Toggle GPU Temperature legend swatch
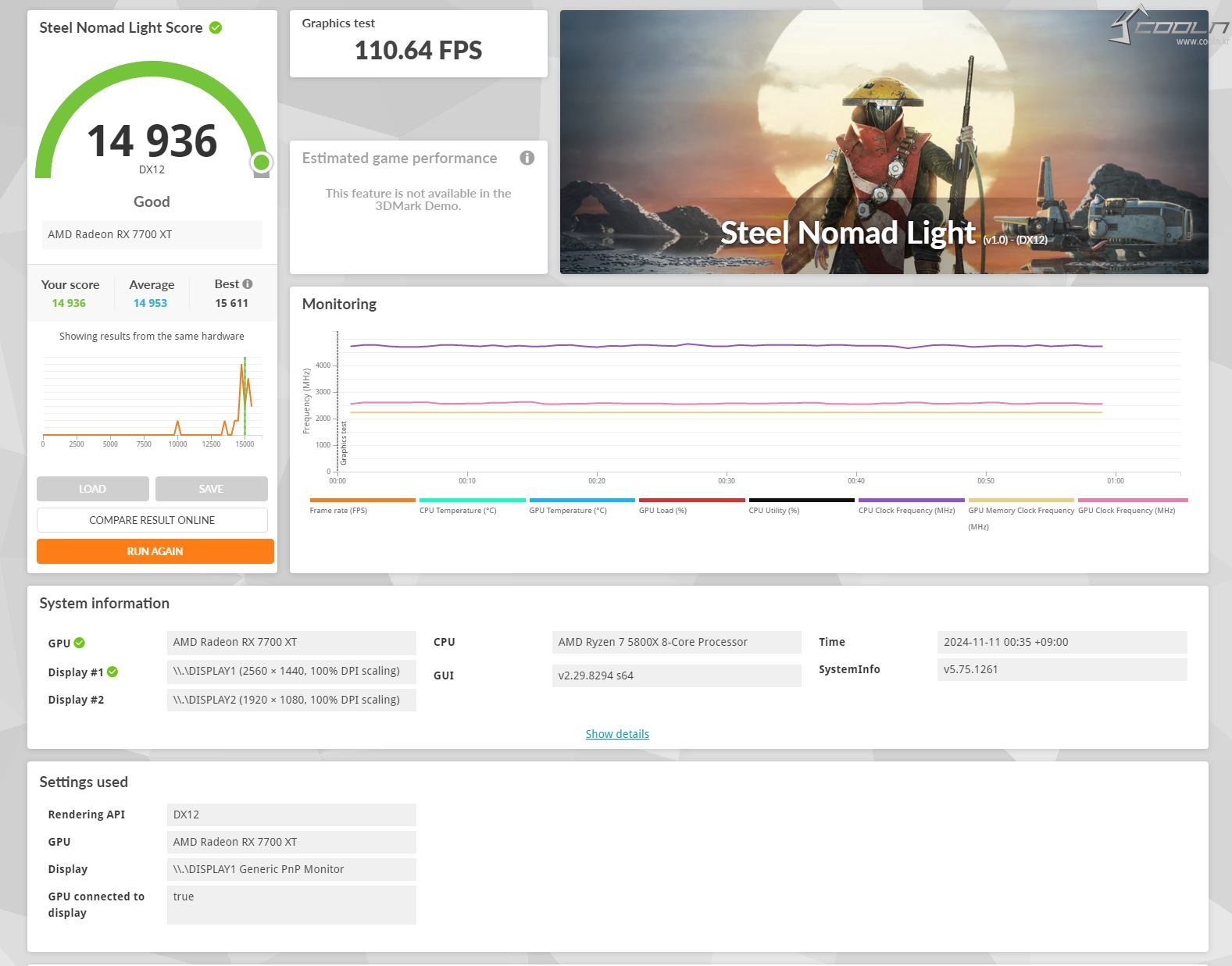 pyautogui.click(x=582, y=500)
